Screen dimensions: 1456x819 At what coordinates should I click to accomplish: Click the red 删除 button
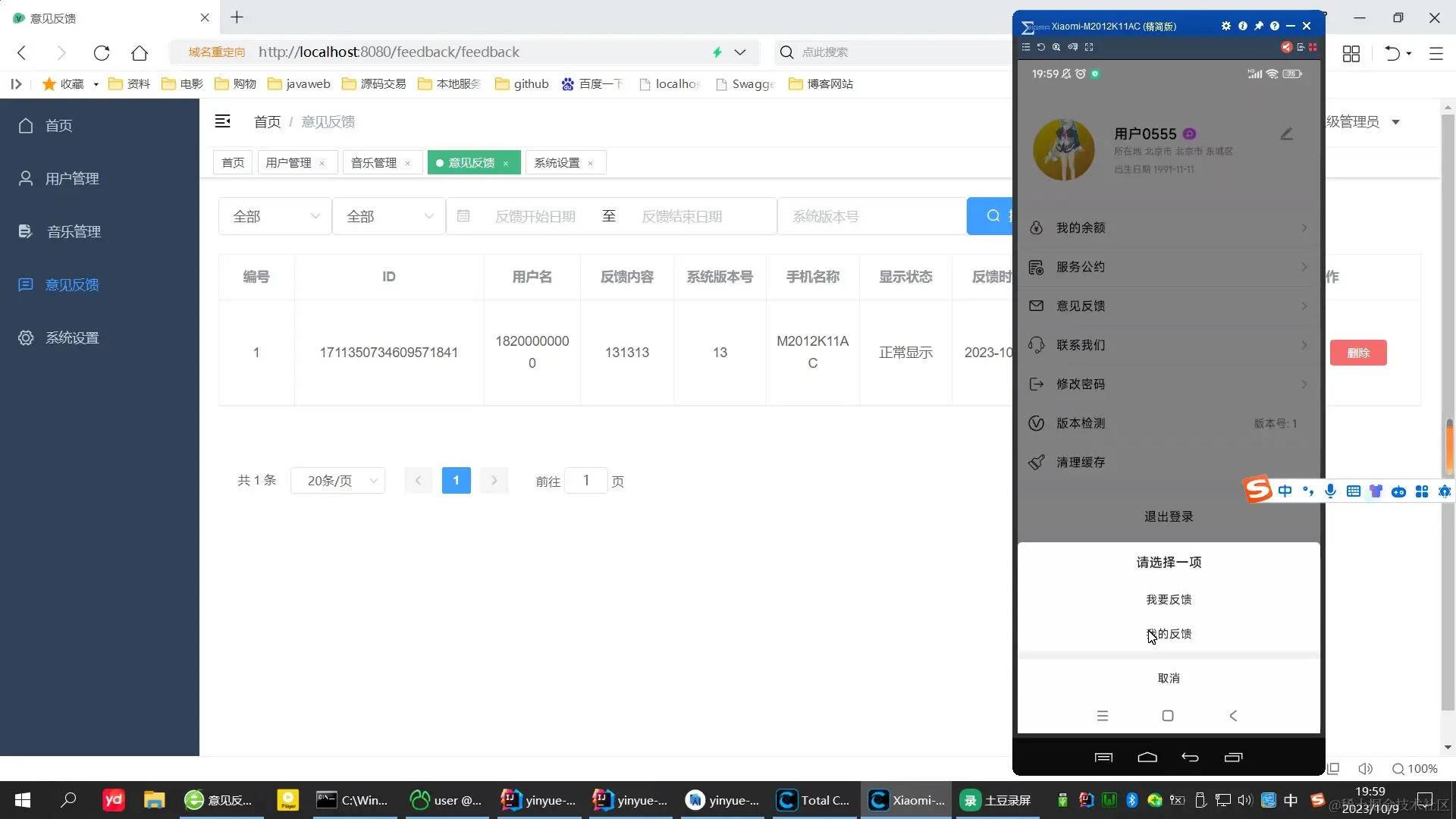tap(1358, 353)
